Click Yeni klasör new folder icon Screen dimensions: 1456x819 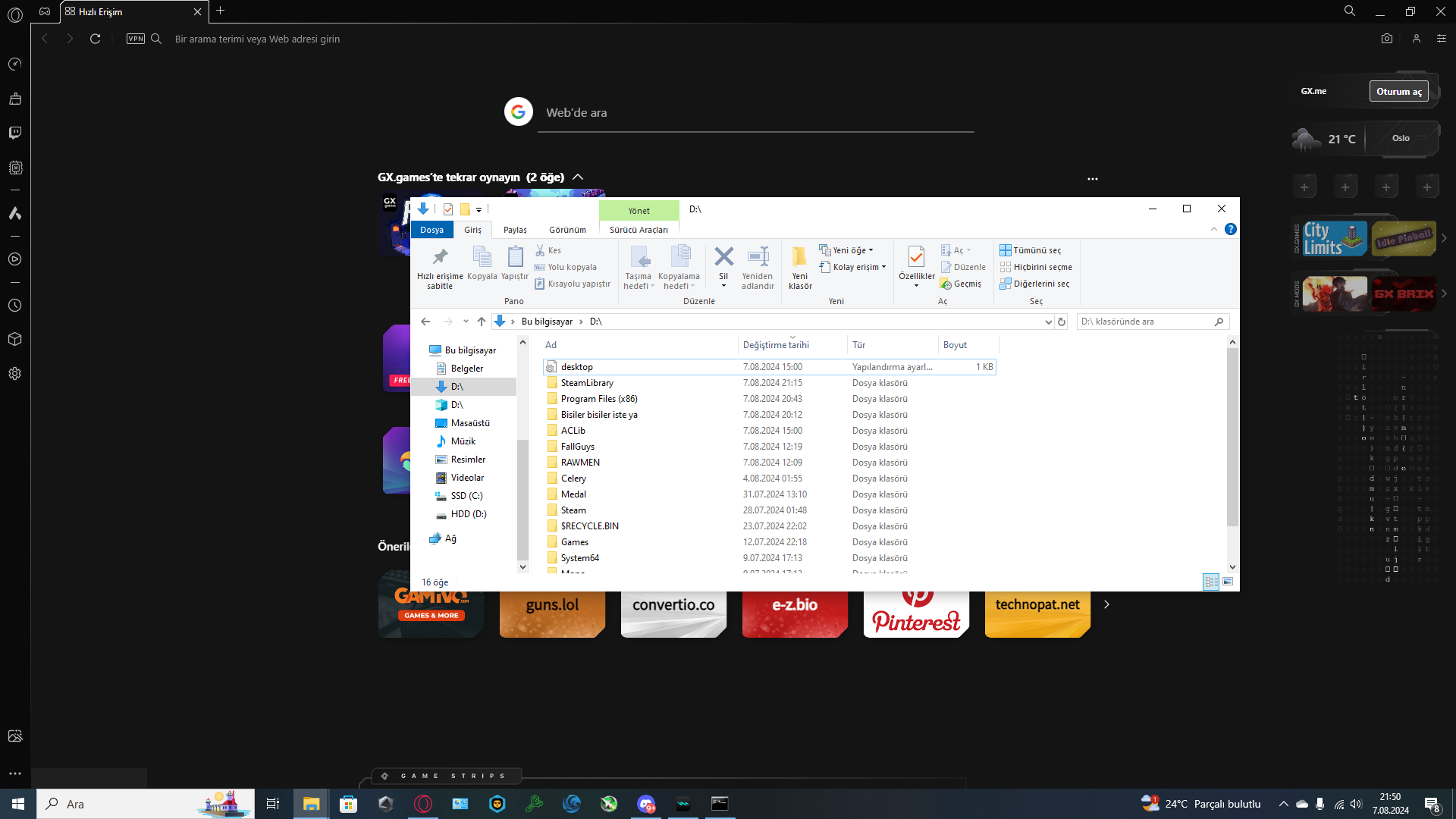[799, 258]
